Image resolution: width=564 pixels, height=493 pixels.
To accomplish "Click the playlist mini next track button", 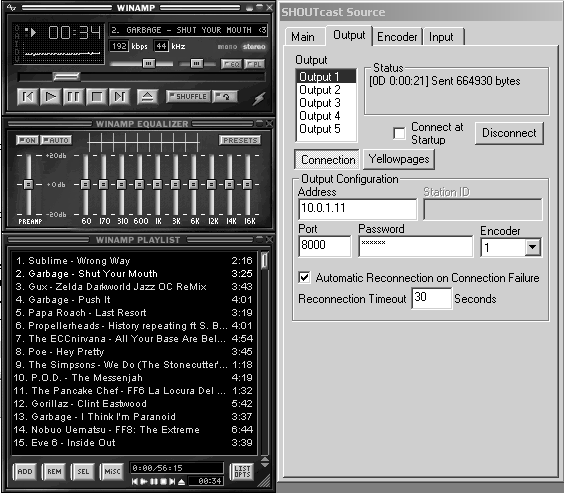I will [172, 481].
